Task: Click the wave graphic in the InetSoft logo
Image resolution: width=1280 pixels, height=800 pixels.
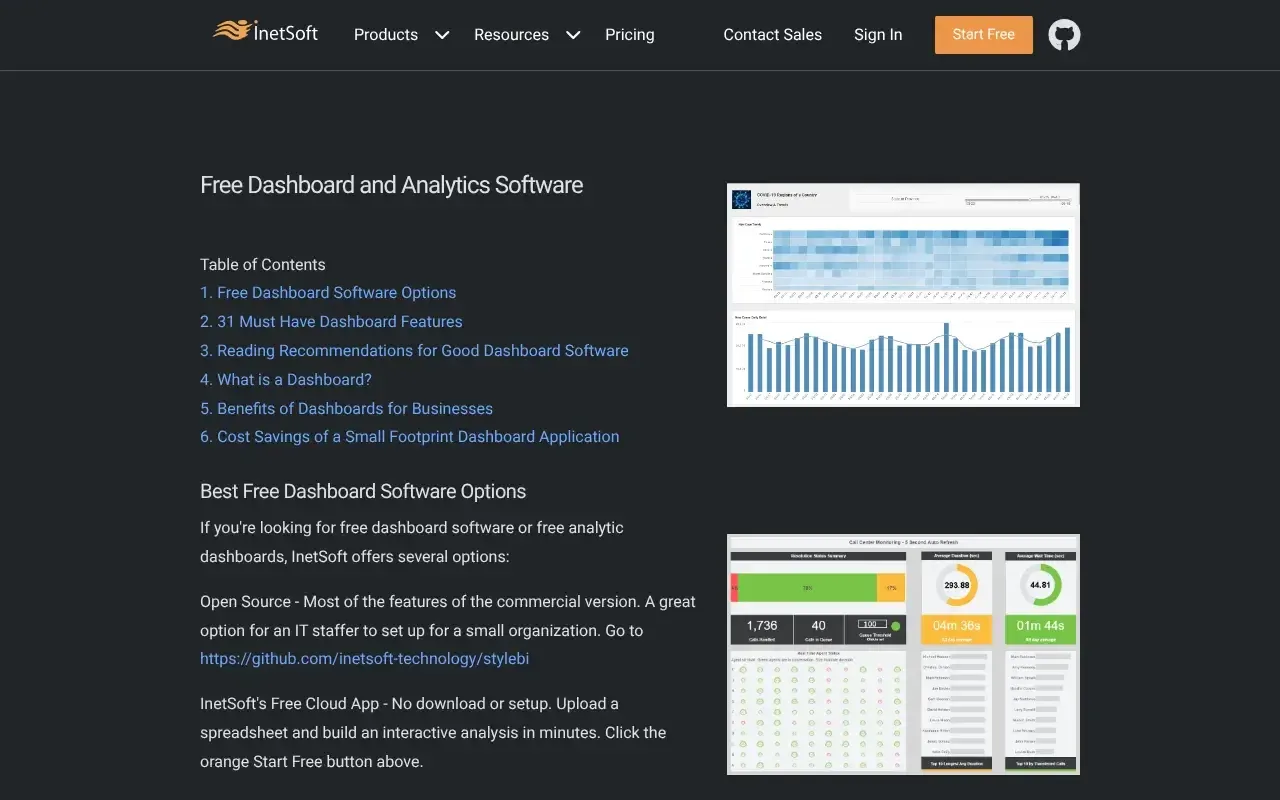Action: coord(236,31)
